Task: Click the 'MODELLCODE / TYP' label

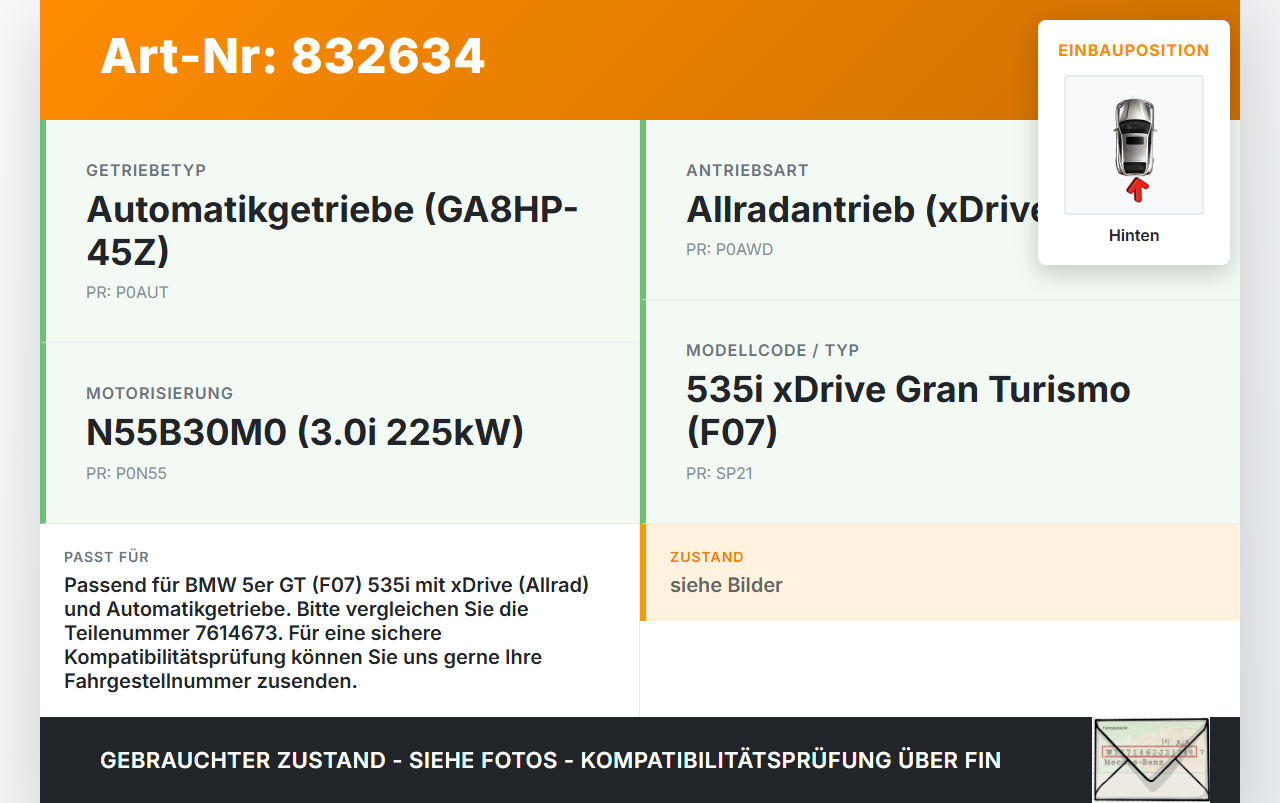Action: click(773, 351)
